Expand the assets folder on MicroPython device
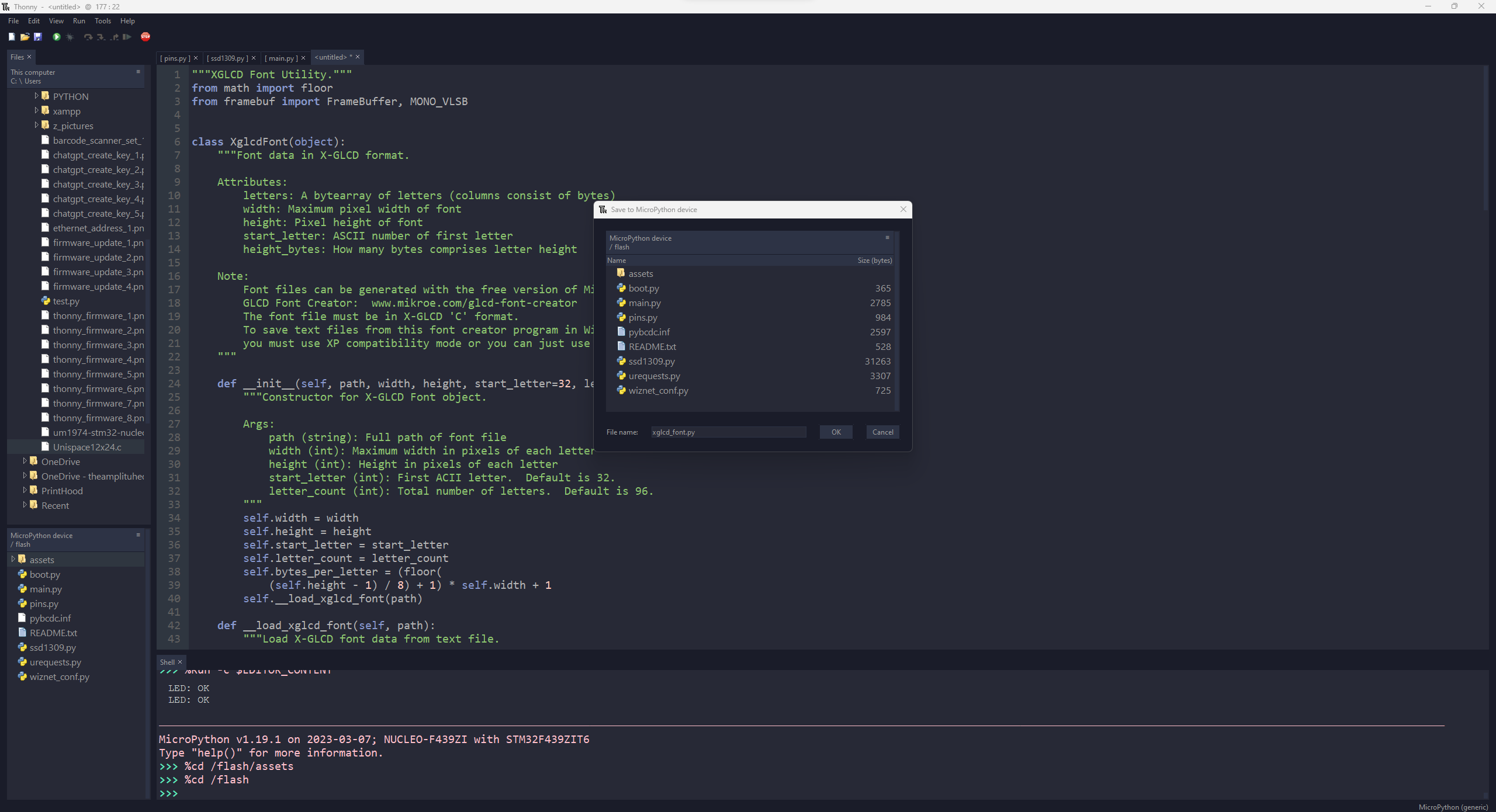This screenshot has width=1496, height=812. pyautogui.click(x=13, y=559)
